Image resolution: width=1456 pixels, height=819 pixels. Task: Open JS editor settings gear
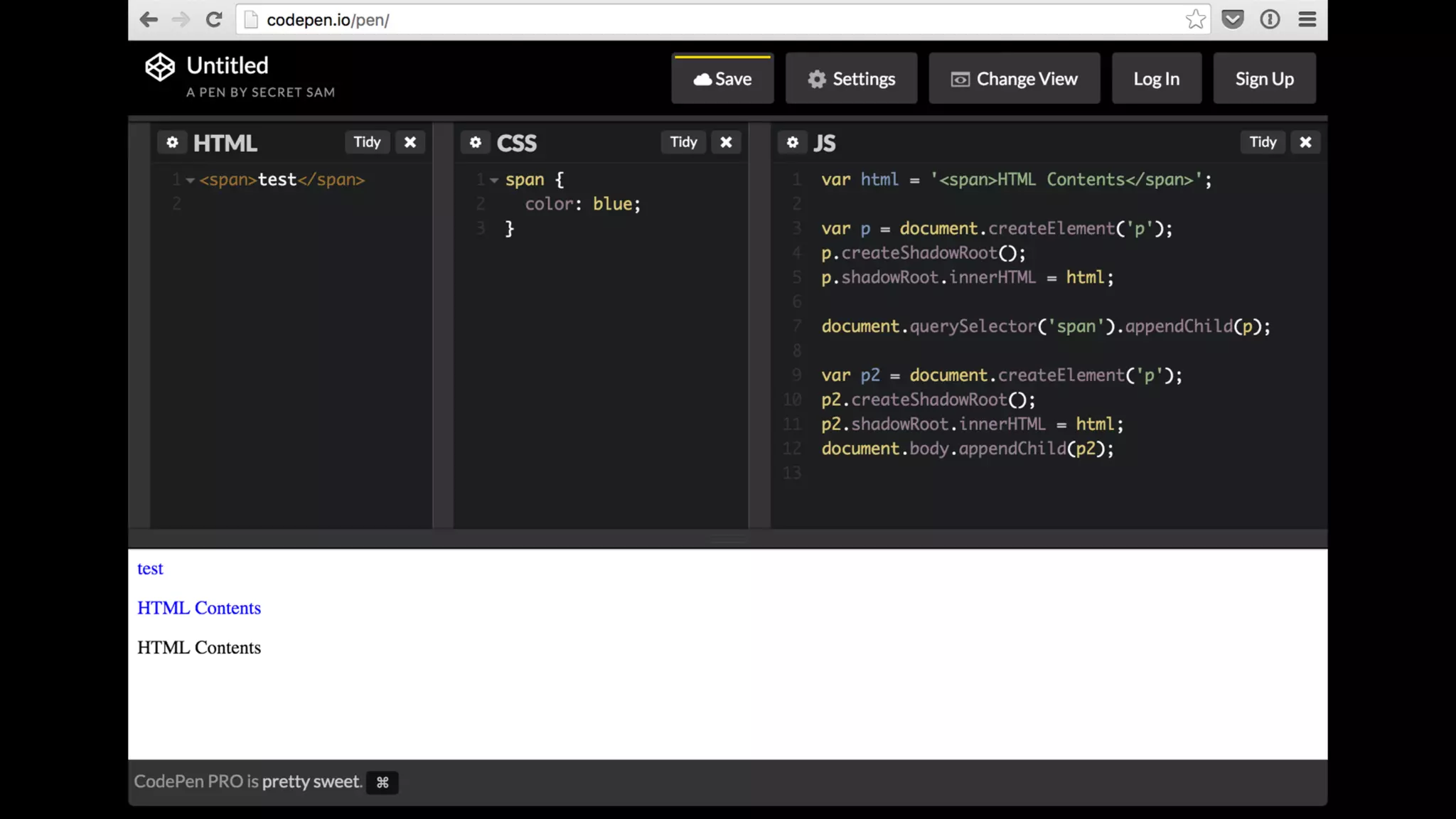point(793,142)
